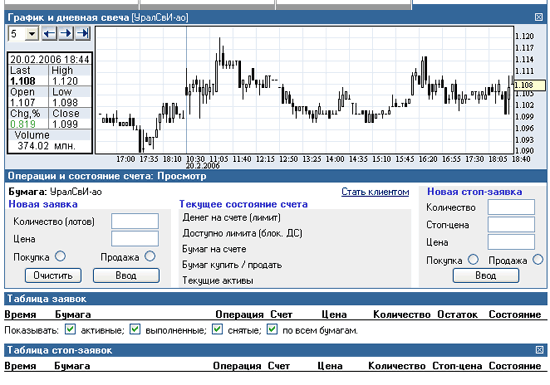Image resolution: width=550 pixels, height=385 pixels.
Task: Jump to chart end with the arrow-to-bar icon
Action: [x=83, y=34]
